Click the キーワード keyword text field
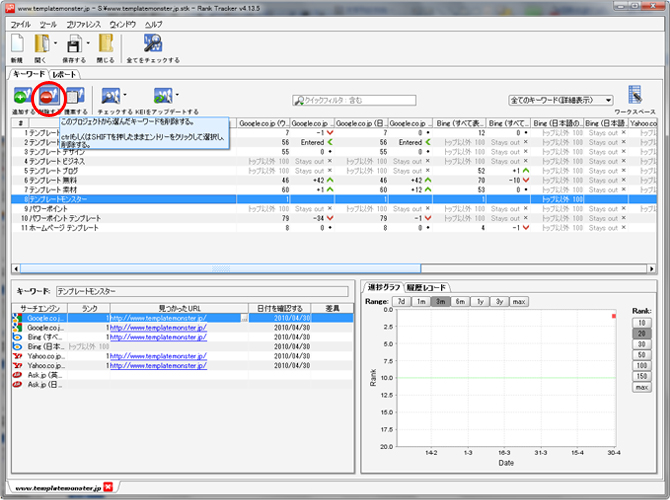Screen dimensions: 670x500 click(202, 291)
